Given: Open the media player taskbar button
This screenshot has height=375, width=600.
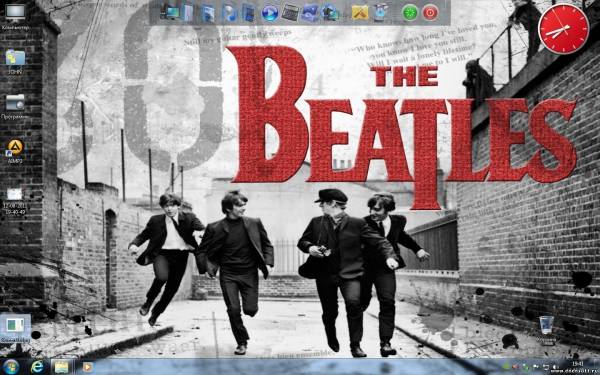Looking at the screenshot, I should pyautogui.click(x=87, y=367).
